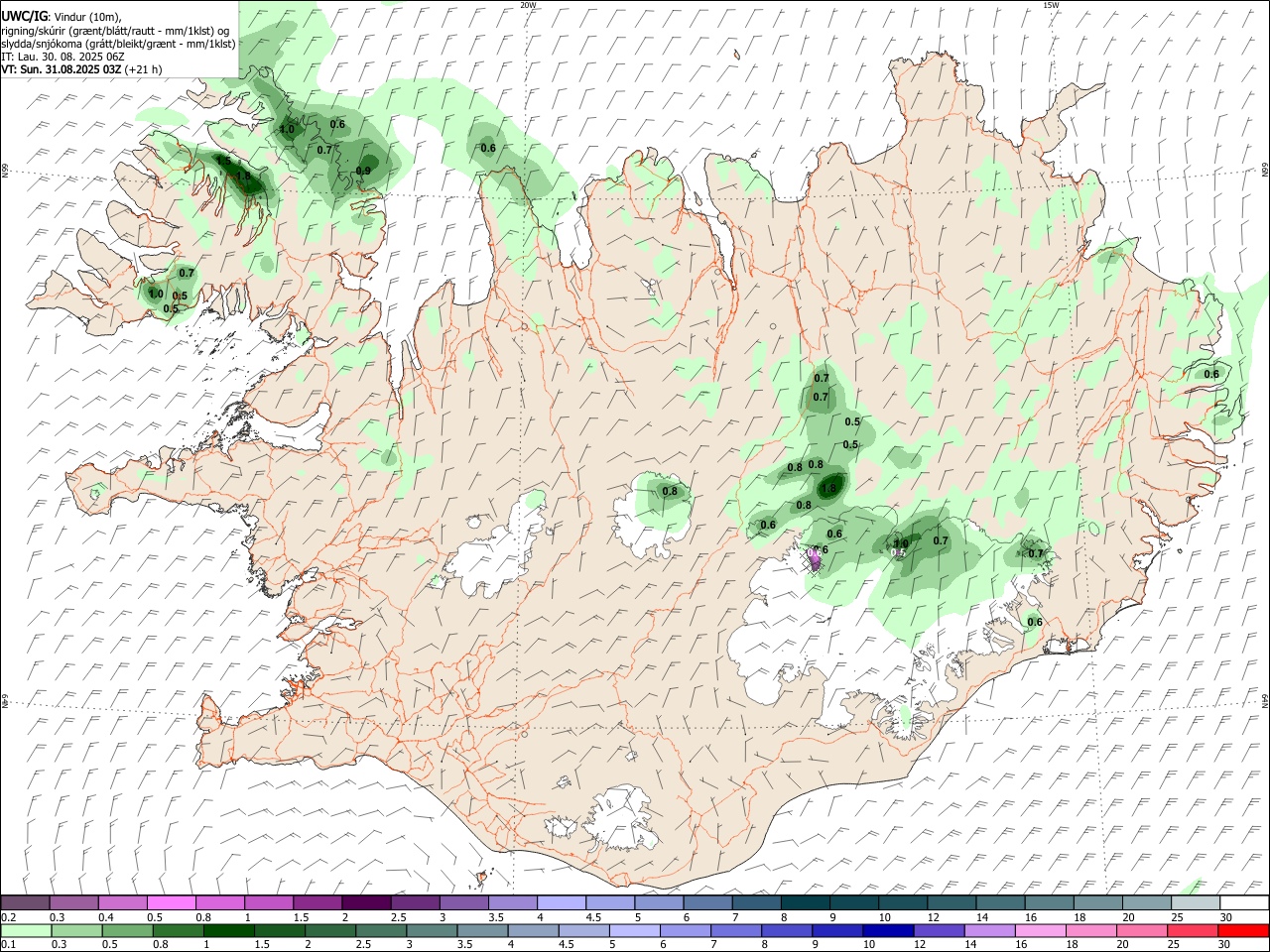Click the orchid 0.4 swatch in upper scale
1270x952 pixels.
point(123,903)
